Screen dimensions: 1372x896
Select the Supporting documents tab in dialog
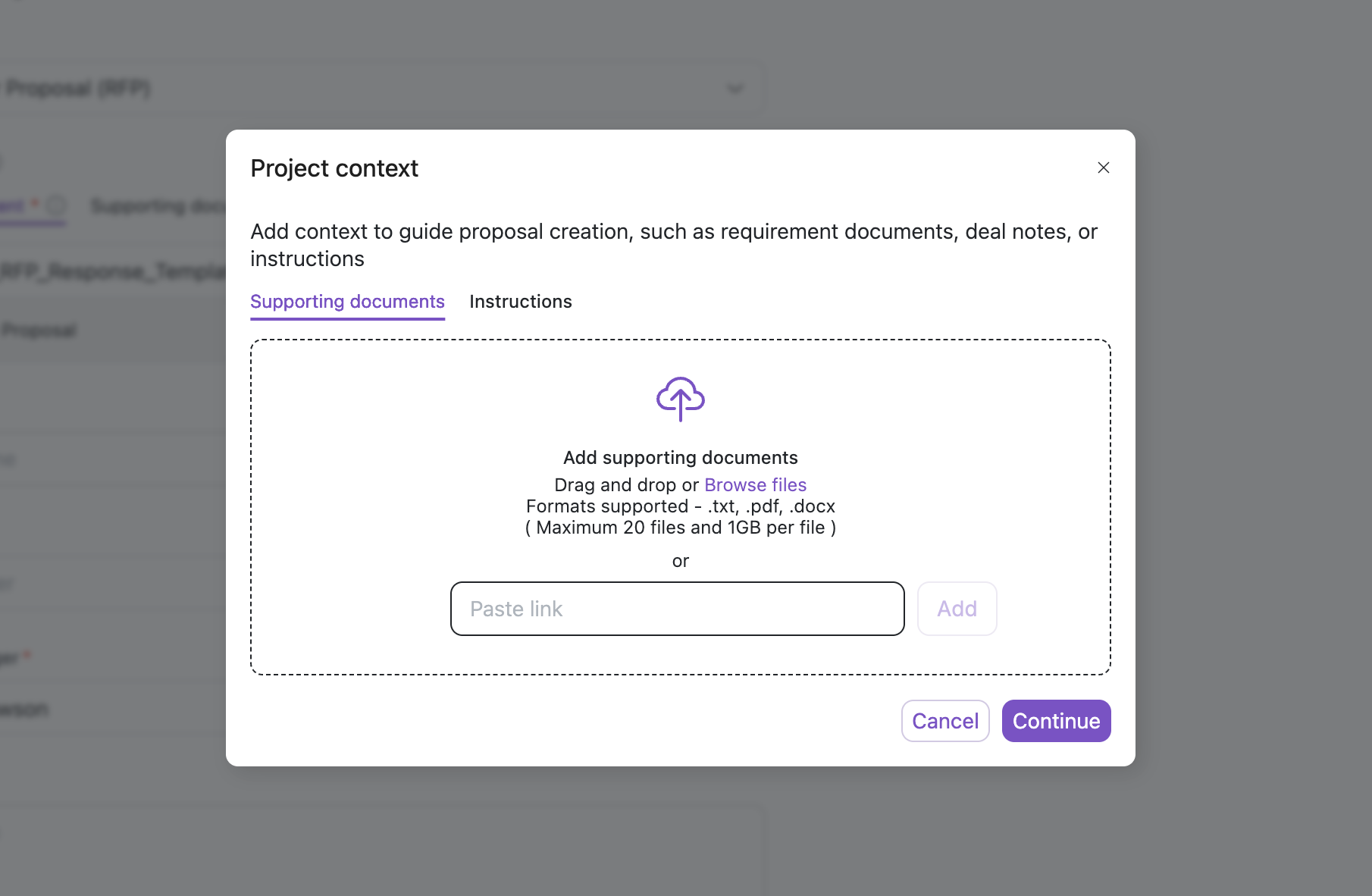[347, 302]
